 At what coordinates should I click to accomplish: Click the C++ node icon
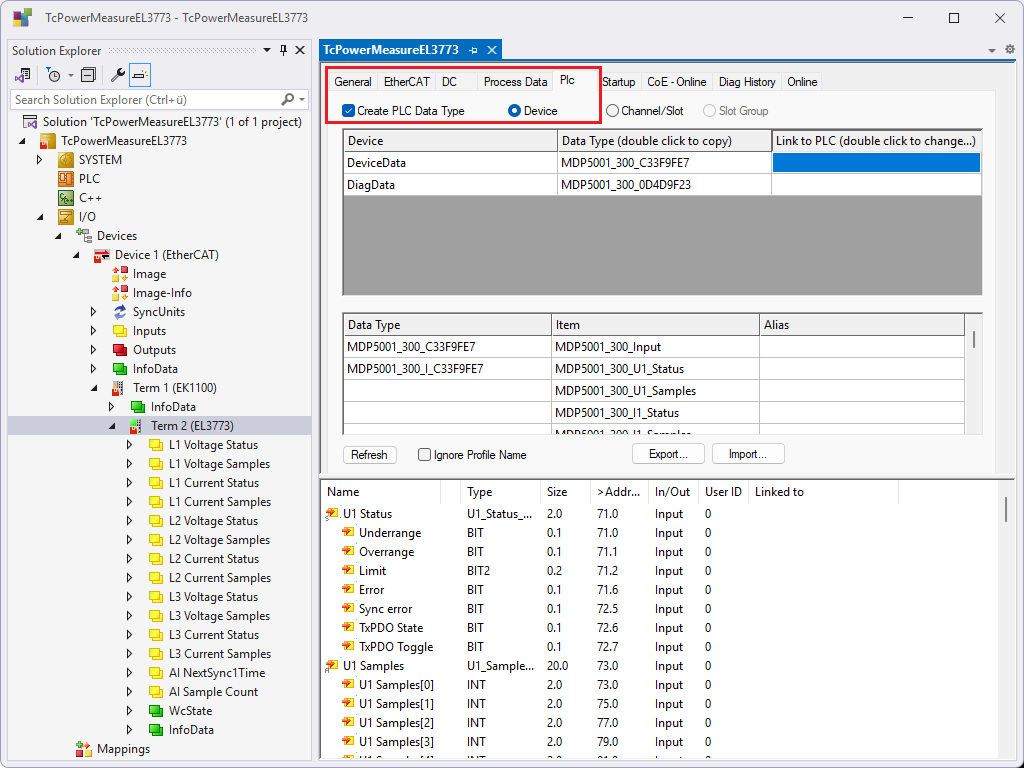[x=66, y=198]
